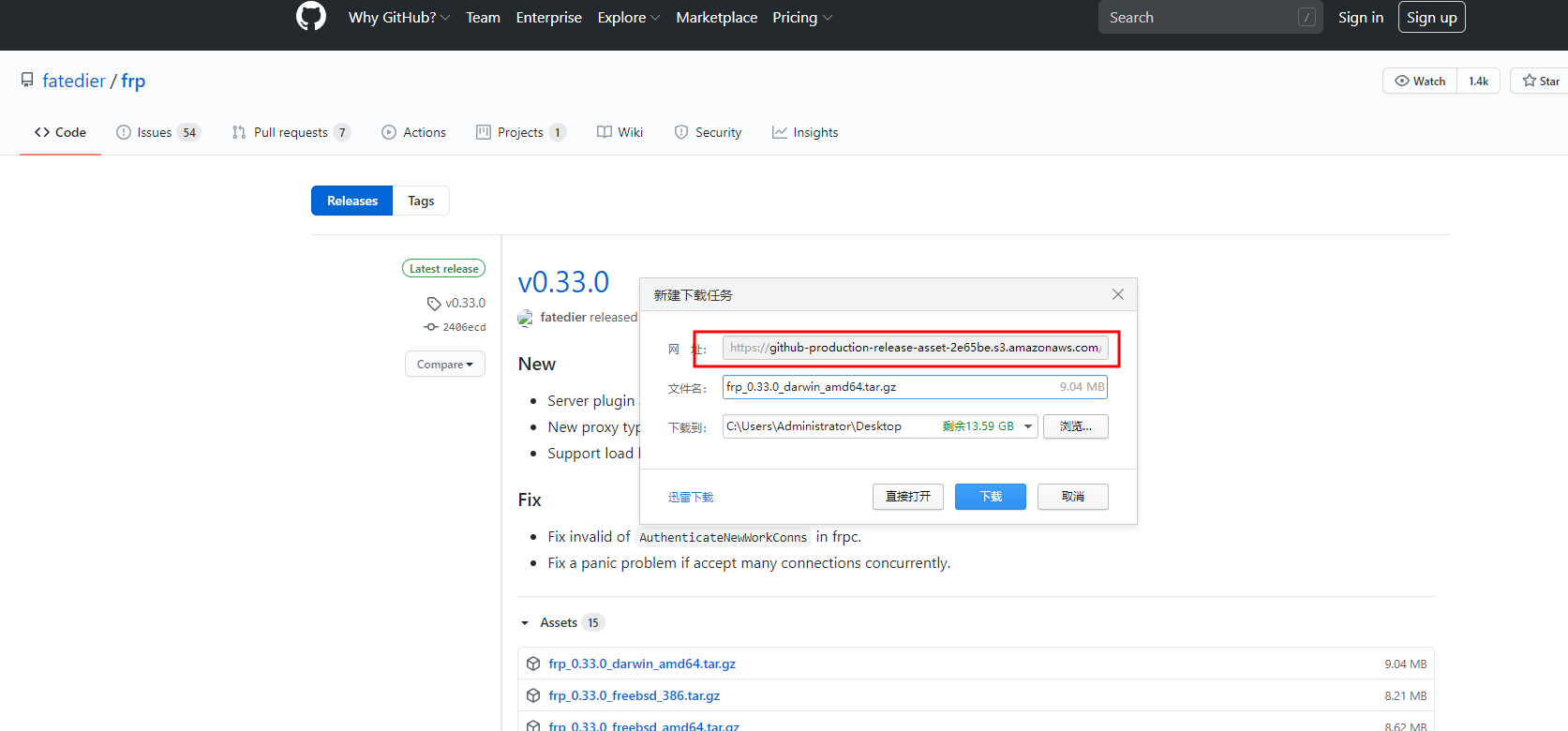
Task: Click package icon beside darwin_amd64 asset
Action: pyautogui.click(x=532, y=664)
